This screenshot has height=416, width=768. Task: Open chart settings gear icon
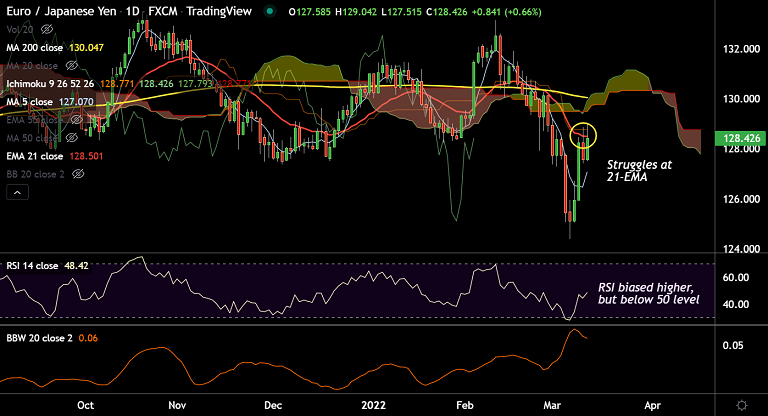pos(742,405)
